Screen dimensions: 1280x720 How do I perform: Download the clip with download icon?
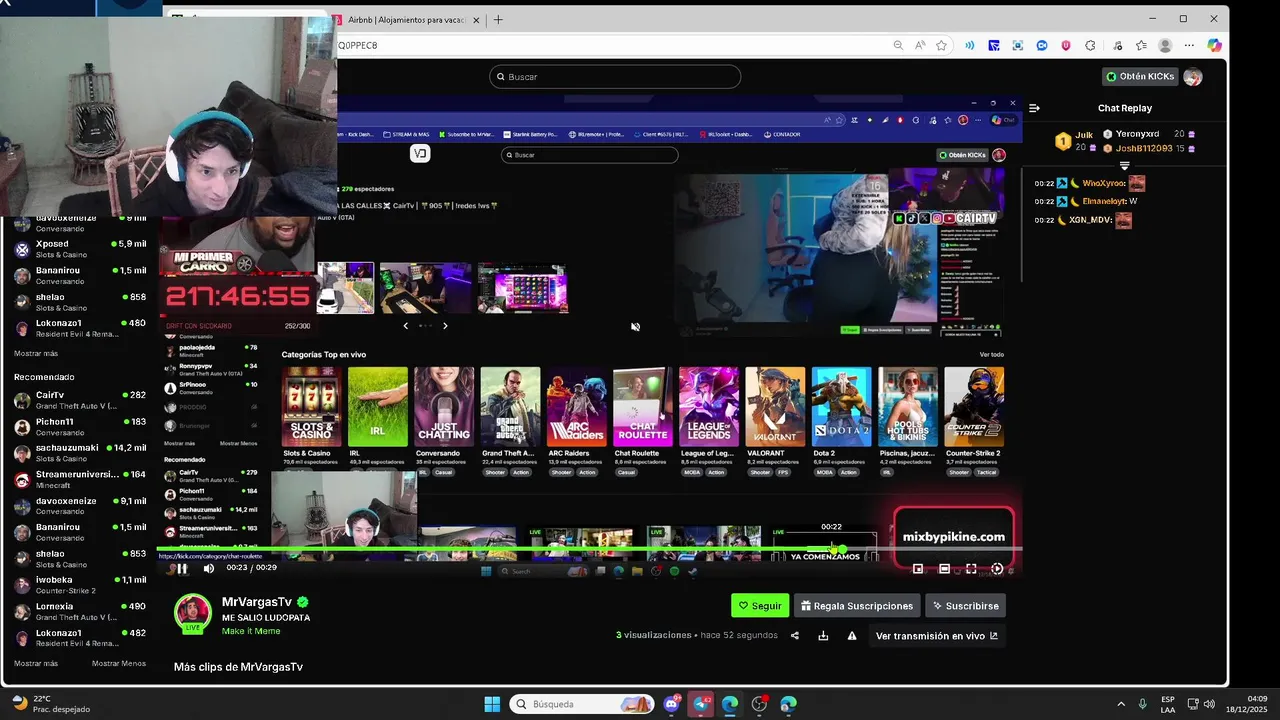click(x=823, y=636)
